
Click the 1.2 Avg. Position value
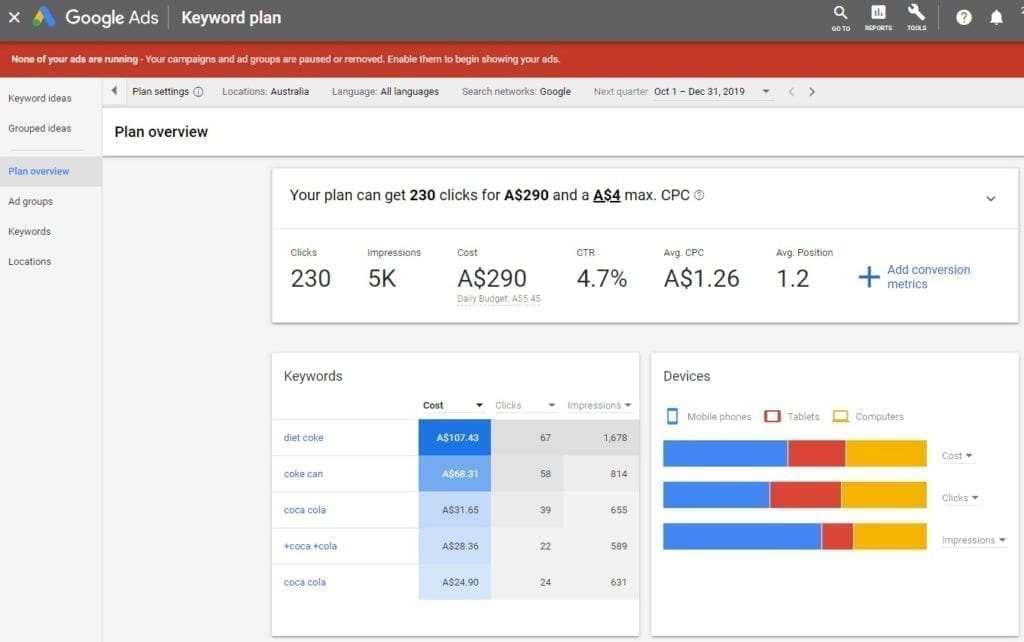click(x=792, y=279)
